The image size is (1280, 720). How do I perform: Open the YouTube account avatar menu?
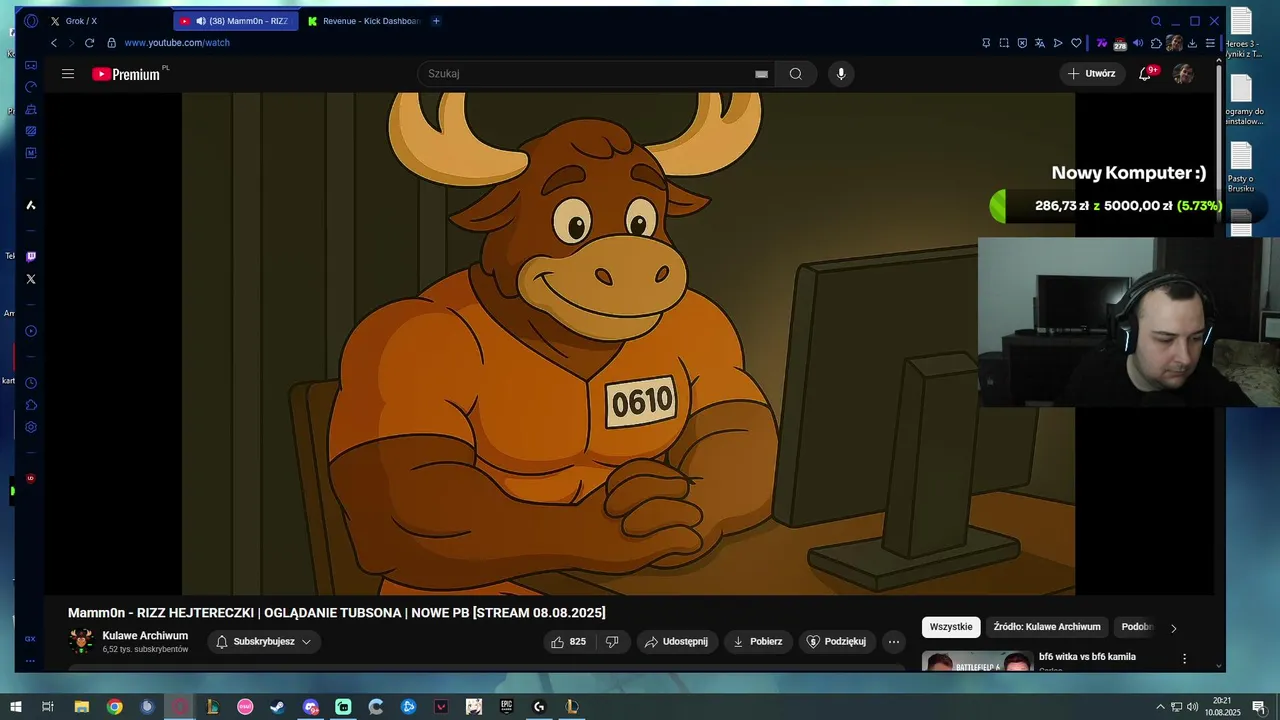pyautogui.click(x=1183, y=74)
